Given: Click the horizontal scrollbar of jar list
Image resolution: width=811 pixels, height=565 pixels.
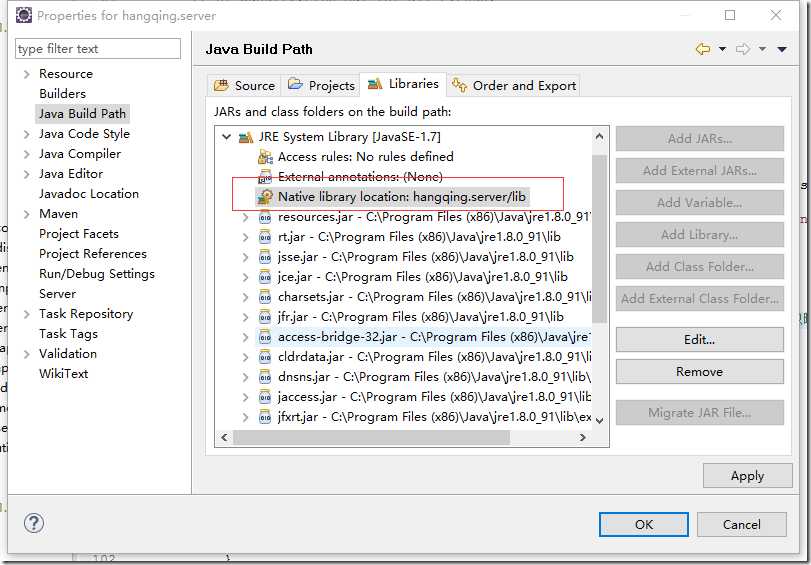Looking at the screenshot, I should click(x=371, y=437).
